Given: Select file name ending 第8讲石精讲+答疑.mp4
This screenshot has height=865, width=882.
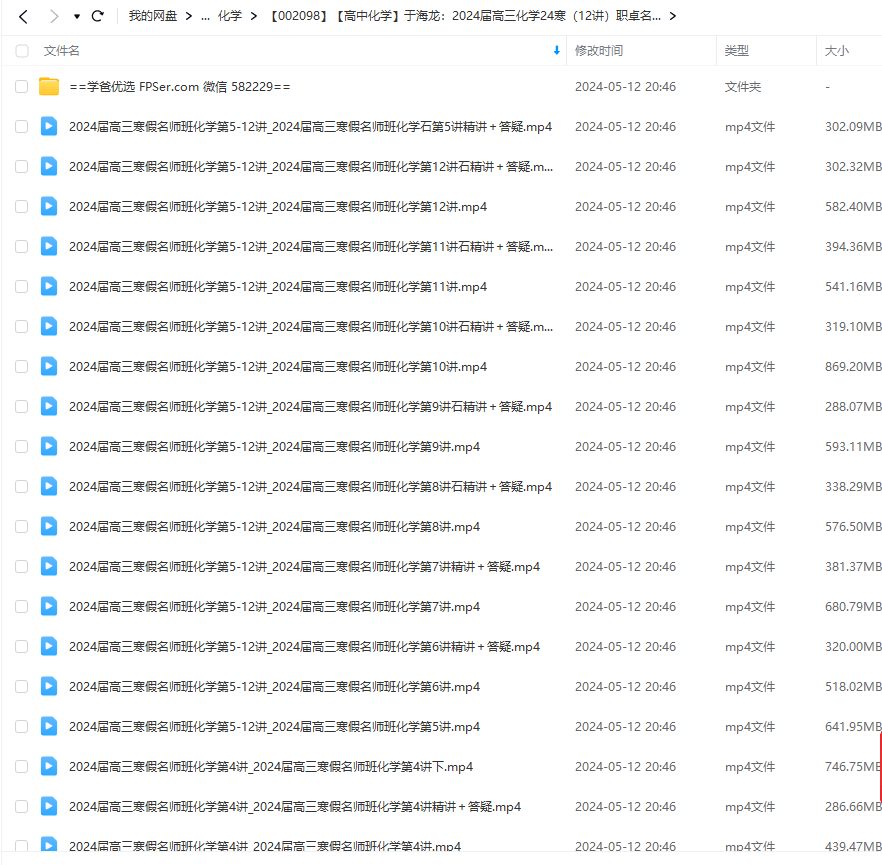Looking at the screenshot, I should [x=310, y=486].
